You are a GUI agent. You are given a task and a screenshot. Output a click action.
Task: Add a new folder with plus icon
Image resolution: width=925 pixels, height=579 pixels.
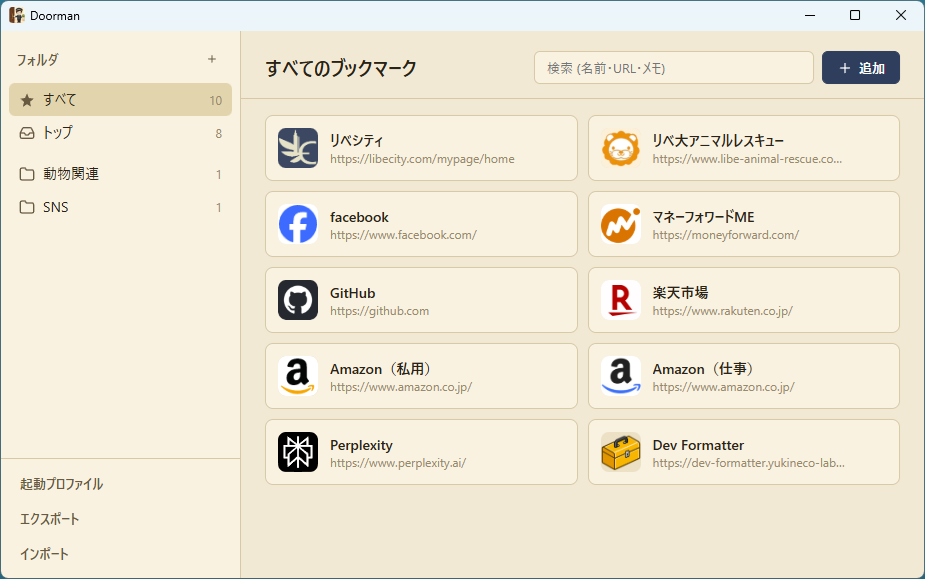[211, 59]
